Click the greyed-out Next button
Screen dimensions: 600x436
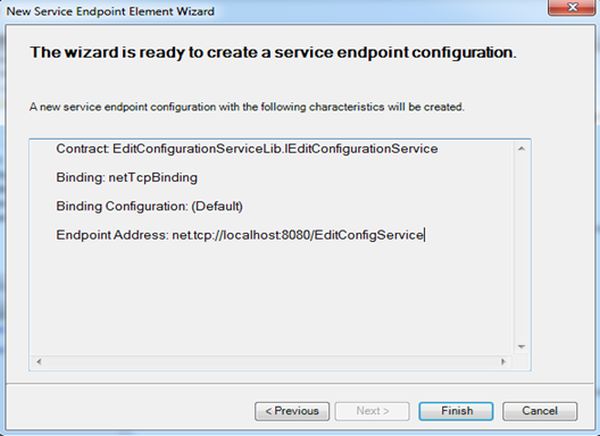coord(373,411)
